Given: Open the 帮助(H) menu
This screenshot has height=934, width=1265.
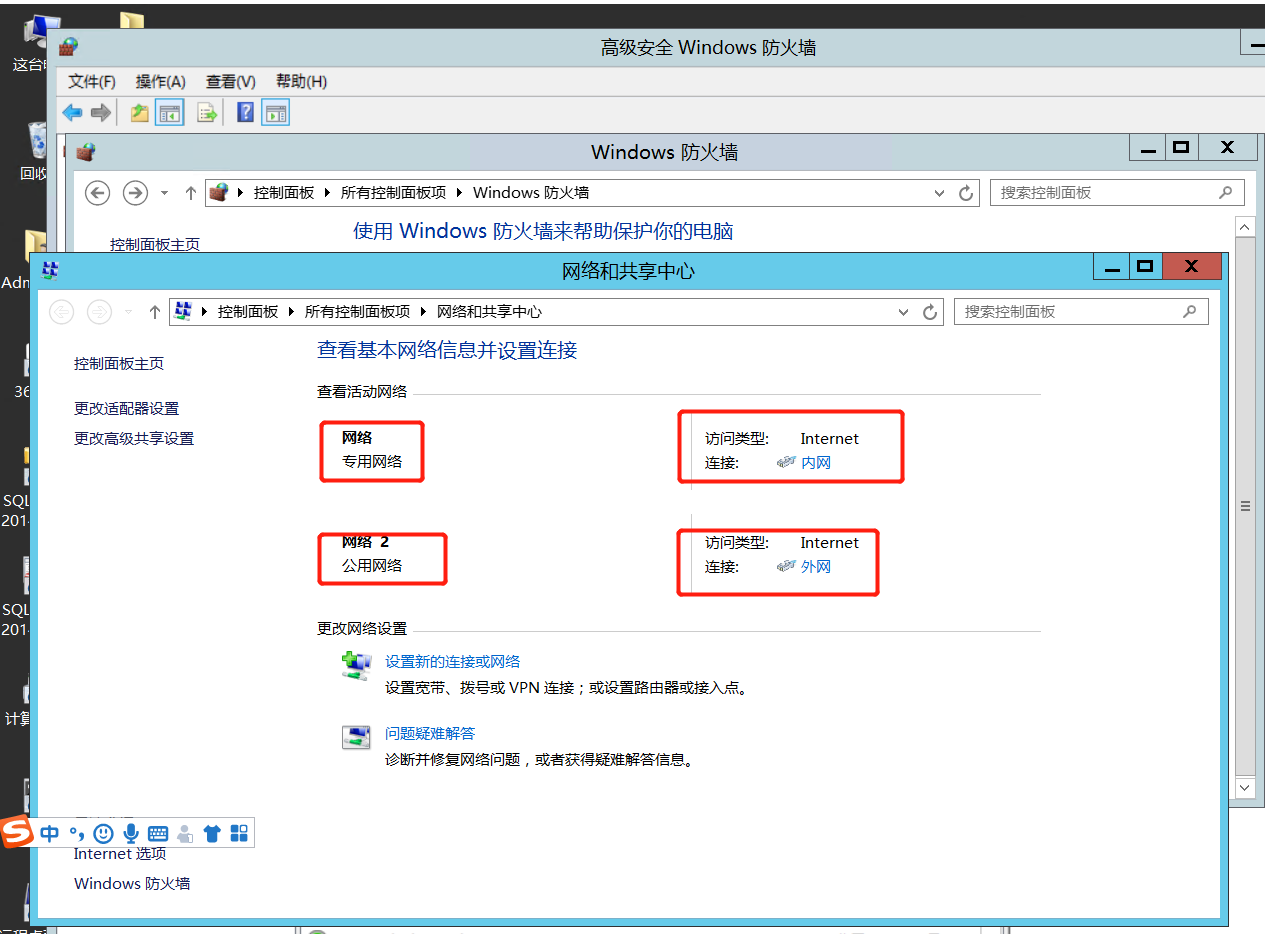Looking at the screenshot, I should click(301, 82).
